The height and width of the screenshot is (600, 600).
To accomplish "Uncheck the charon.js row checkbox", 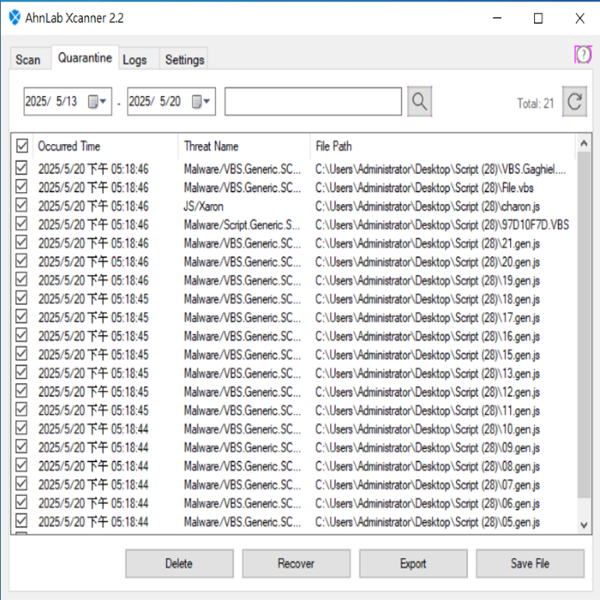I will tap(21, 205).
